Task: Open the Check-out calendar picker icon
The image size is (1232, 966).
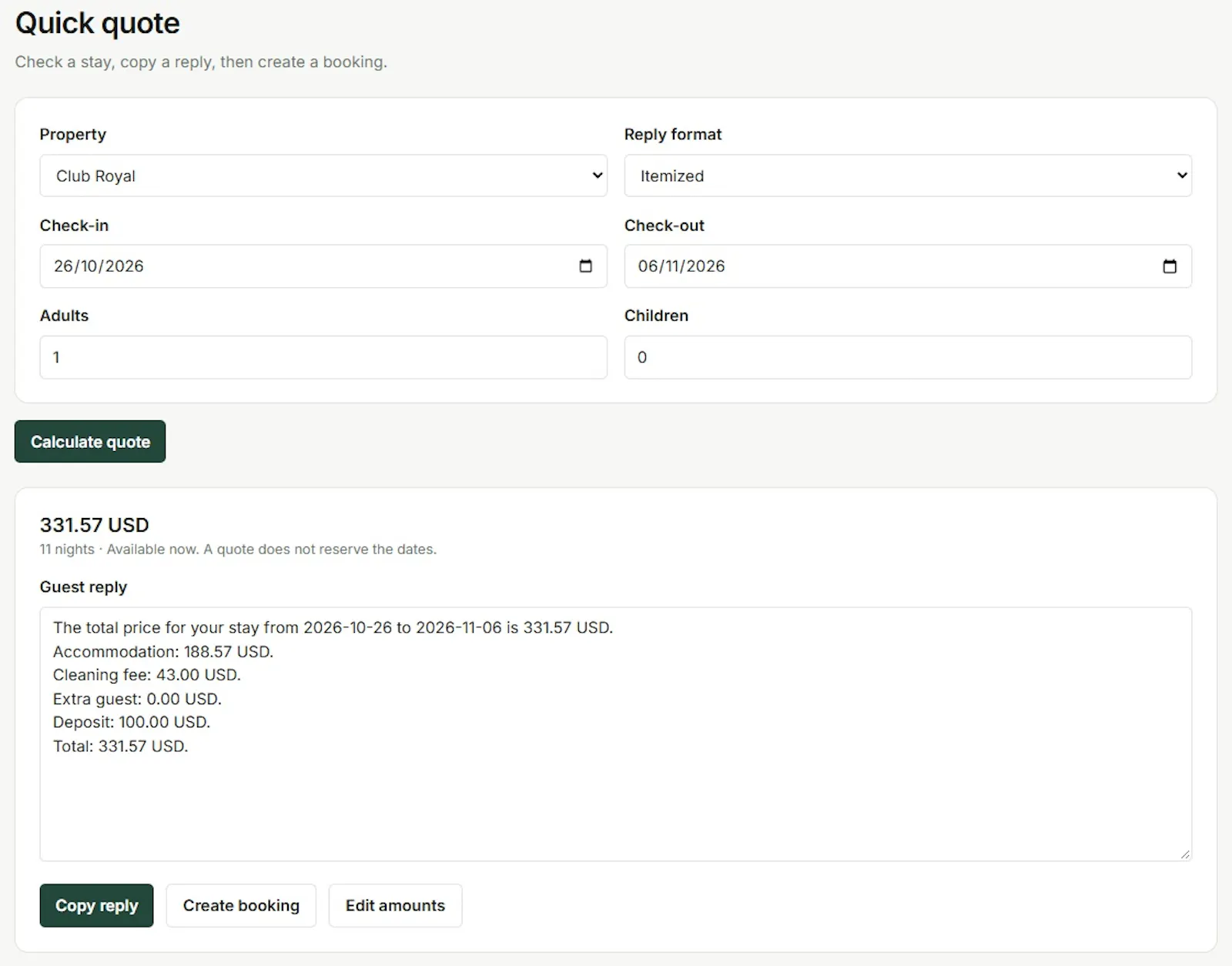Action: 1170,266
